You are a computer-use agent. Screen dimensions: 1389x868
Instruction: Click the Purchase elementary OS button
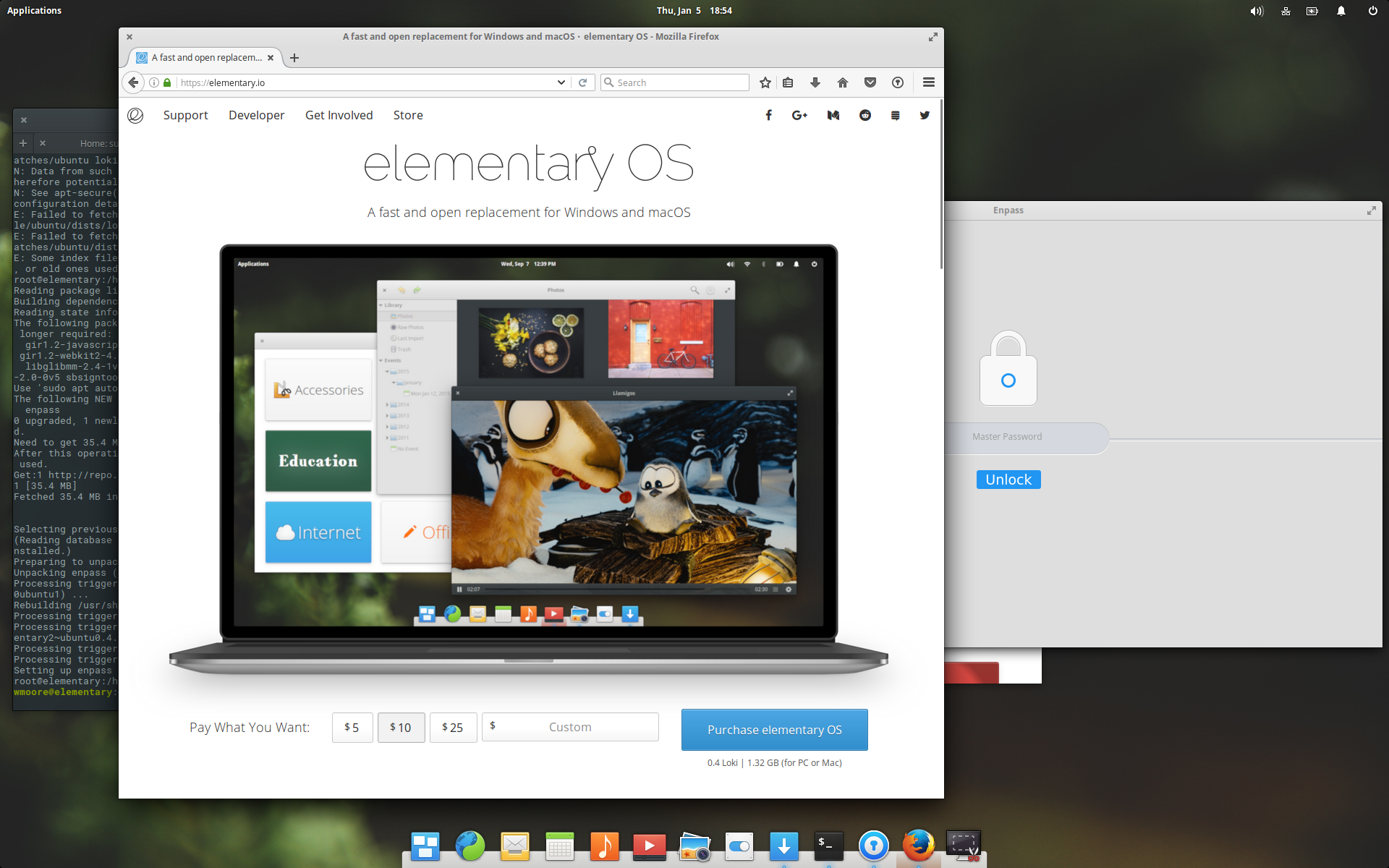coord(775,729)
